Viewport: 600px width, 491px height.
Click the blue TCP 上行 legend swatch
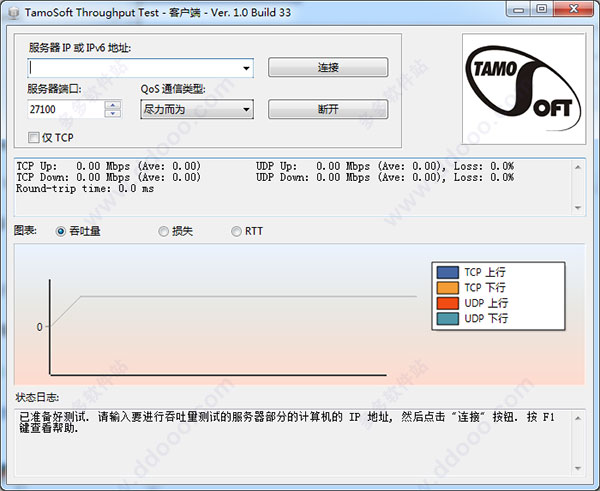click(448, 272)
